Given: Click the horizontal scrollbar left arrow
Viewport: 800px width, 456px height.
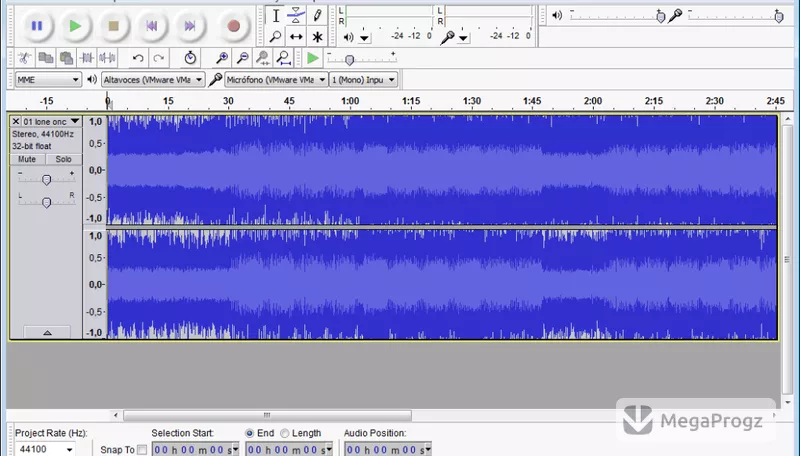Looking at the screenshot, I should 116,415.
